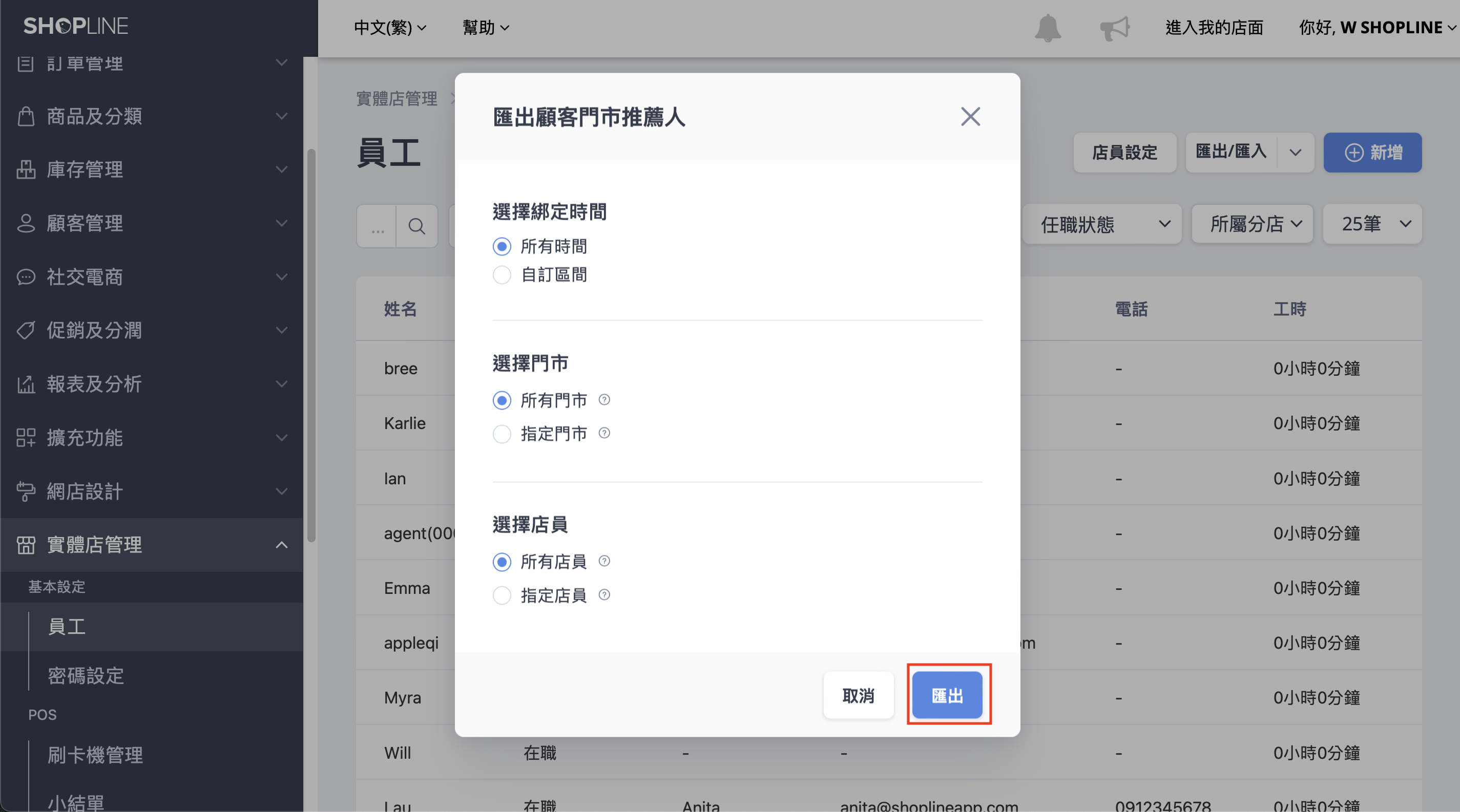1460x812 pixels.
Task: Click the 報表及分析 chart icon
Action: click(x=26, y=384)
